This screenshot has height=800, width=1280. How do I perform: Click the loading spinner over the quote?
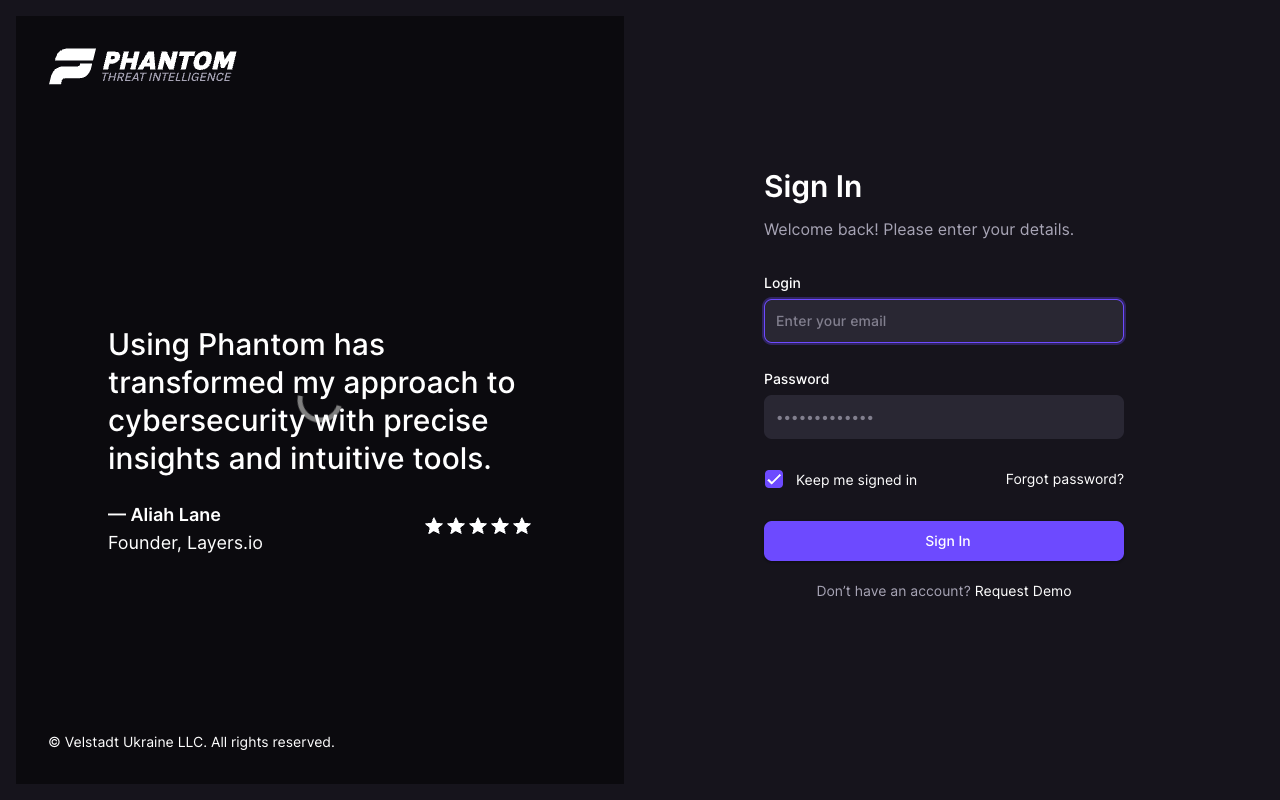[x=320, y=407]
